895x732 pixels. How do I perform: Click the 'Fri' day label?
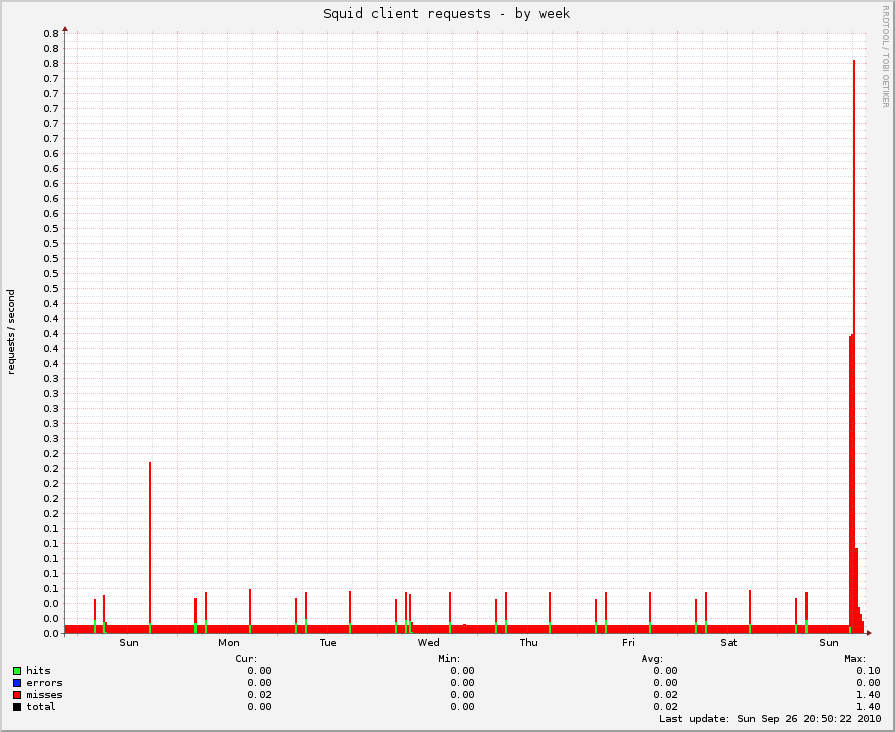(628, 643)
